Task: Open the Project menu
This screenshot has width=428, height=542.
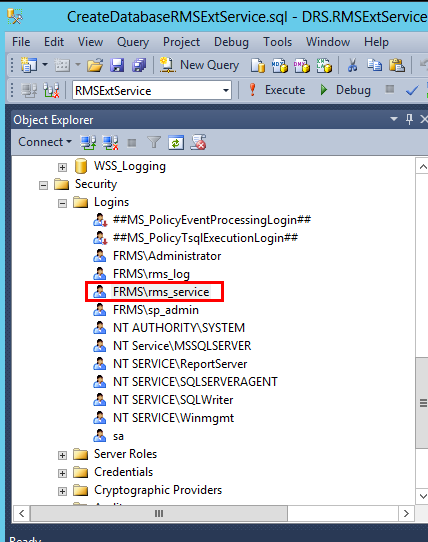Action: pos(181,42)
